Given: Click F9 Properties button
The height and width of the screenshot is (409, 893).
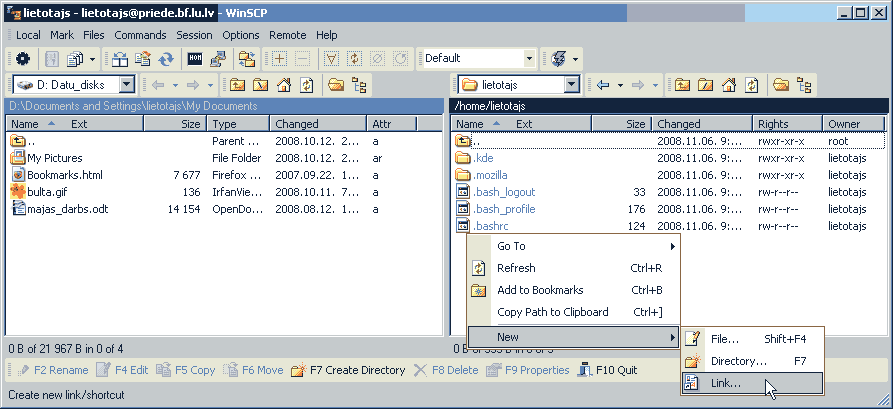Looking at the screenshot, I should tap(528, 370).
